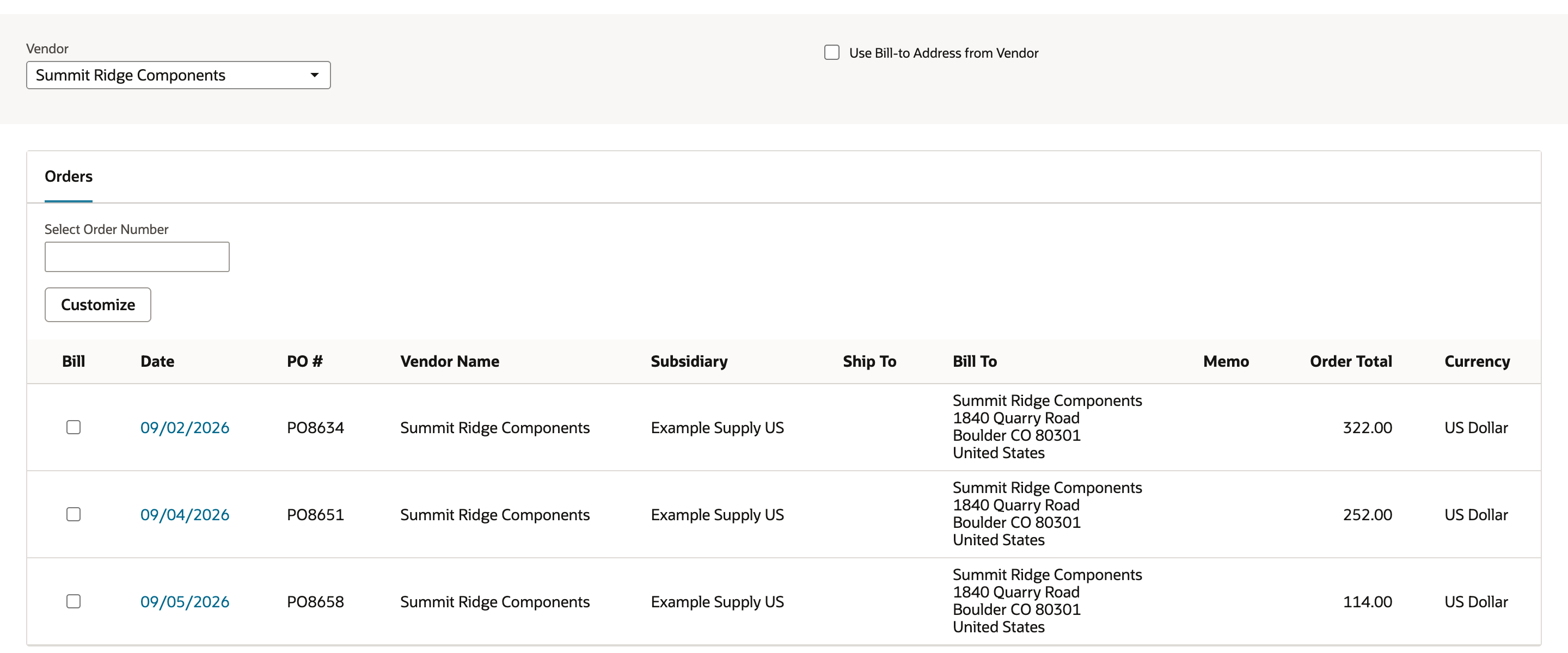Focus the Select Order Number field
The width and height of the screenshot is (1568, 653).
coord(137,257)
